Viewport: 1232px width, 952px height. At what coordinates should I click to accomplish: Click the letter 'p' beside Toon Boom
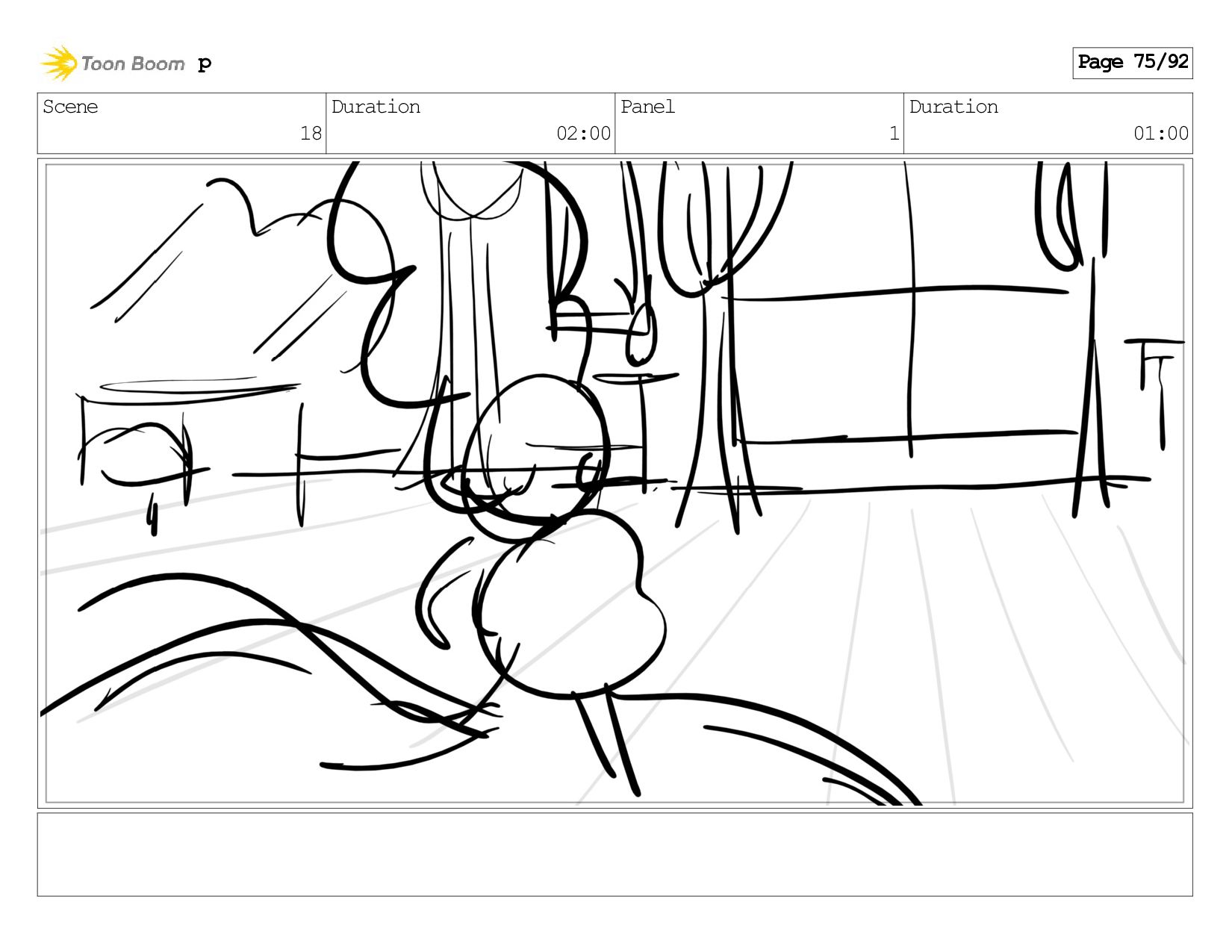point(205,64)
